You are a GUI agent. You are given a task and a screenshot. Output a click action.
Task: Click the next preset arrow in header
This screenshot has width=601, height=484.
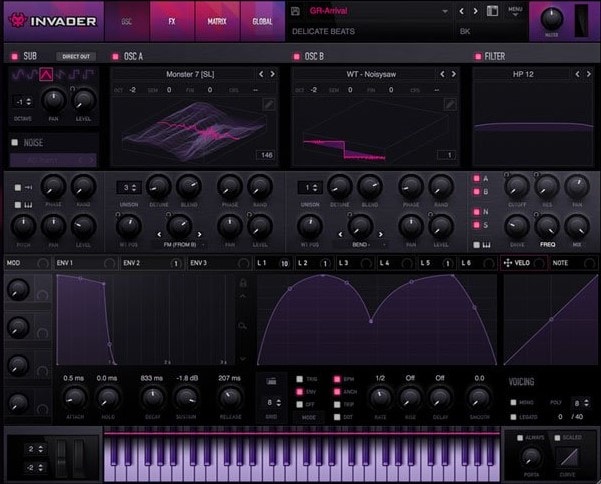476,11
